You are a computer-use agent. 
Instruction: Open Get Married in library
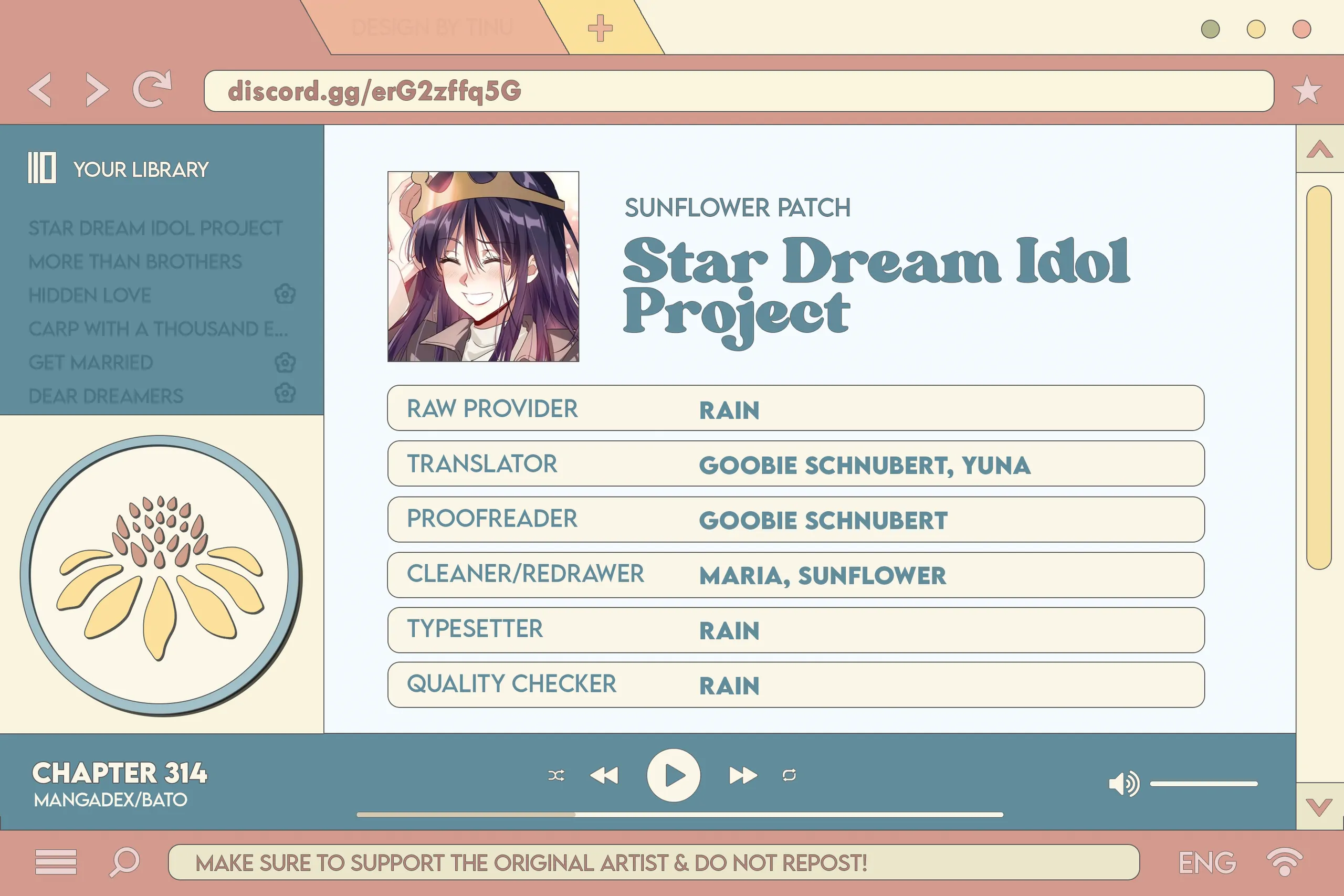coord(91,362)
